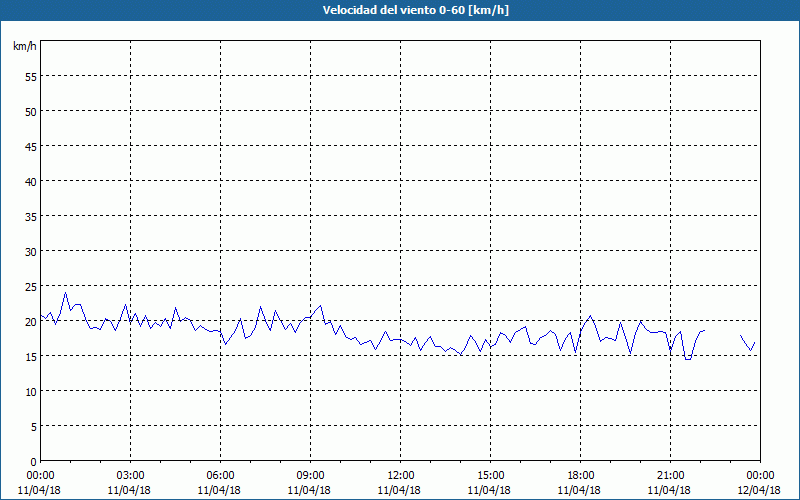Select the 15 y-axis value
The height and width of the screenshot is (500, 800).
tap(31, 359)
